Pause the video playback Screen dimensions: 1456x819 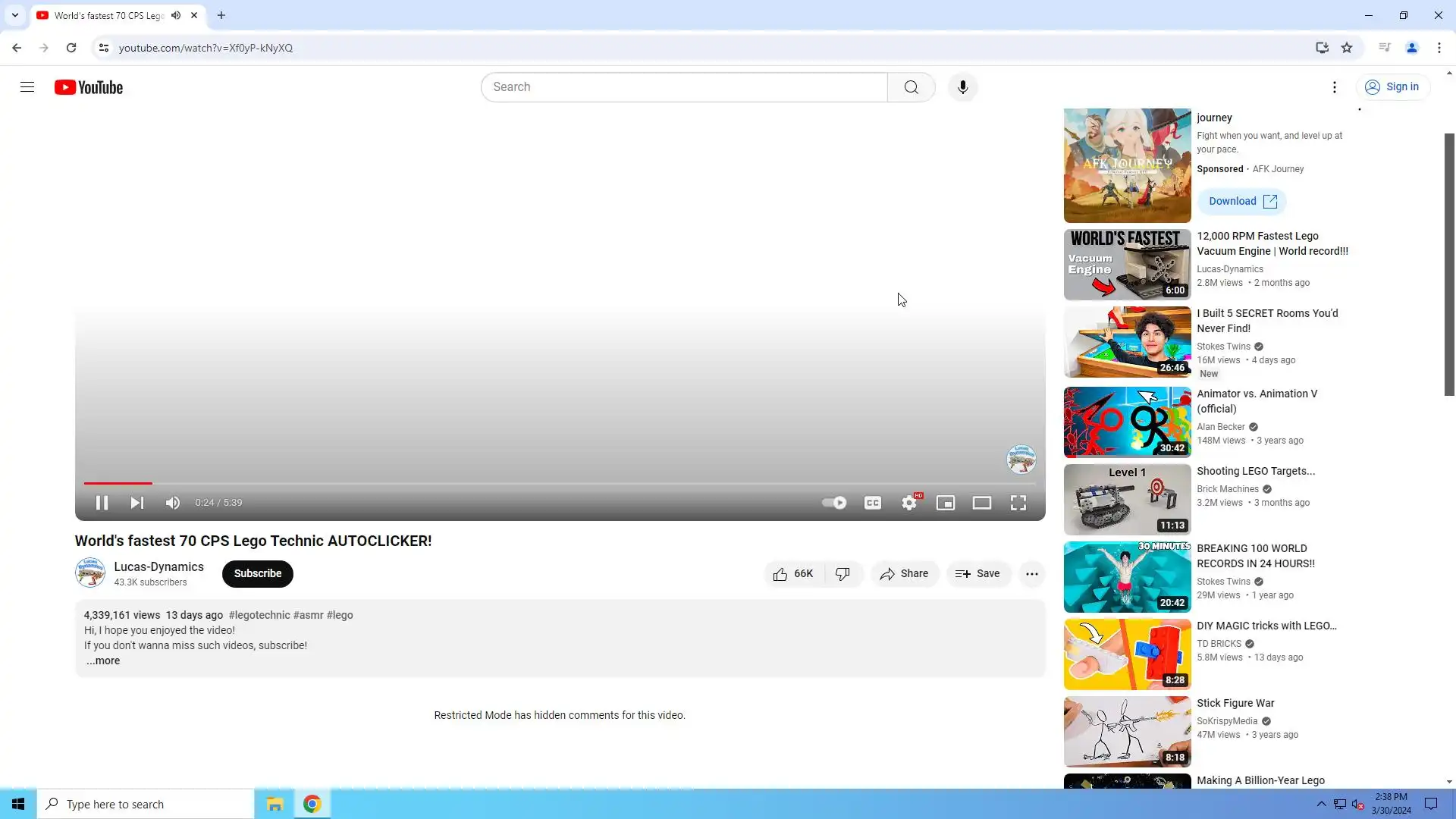click(102, 503)
